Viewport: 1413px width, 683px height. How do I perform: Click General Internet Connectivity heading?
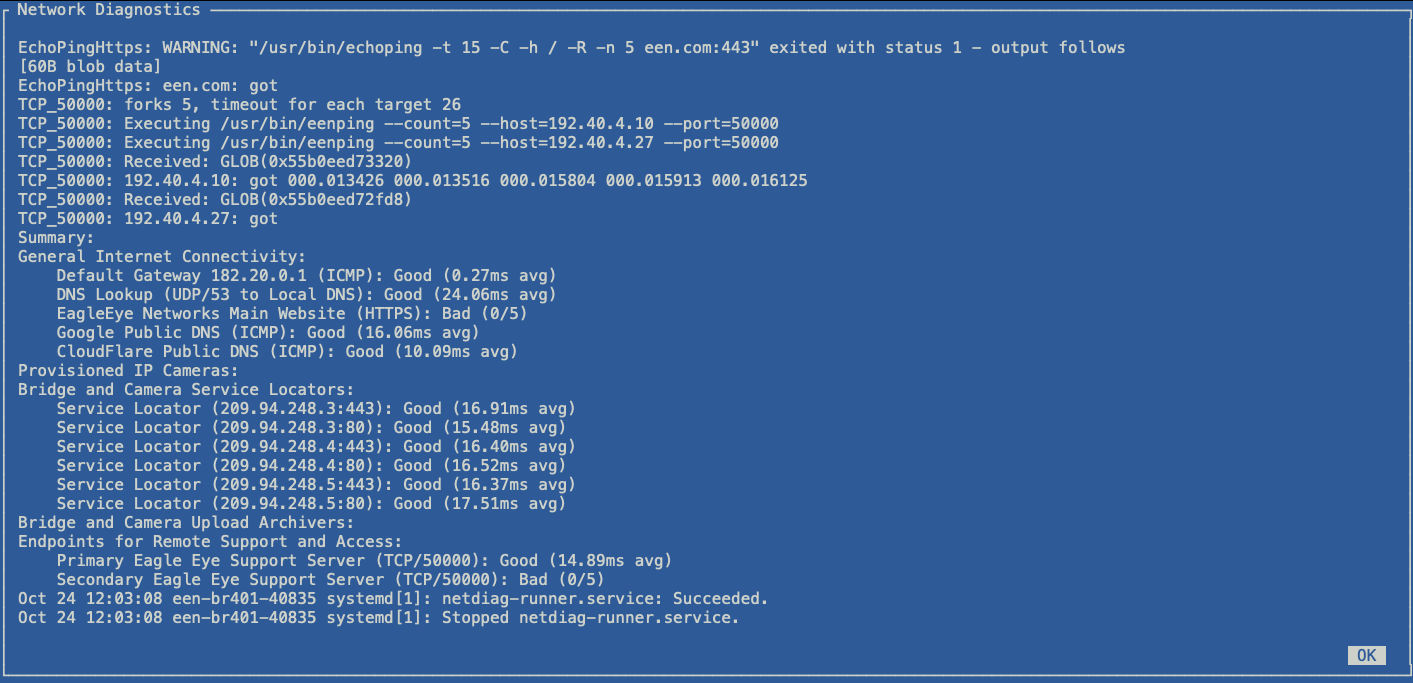pyautogui.click(x=162, y=257)
